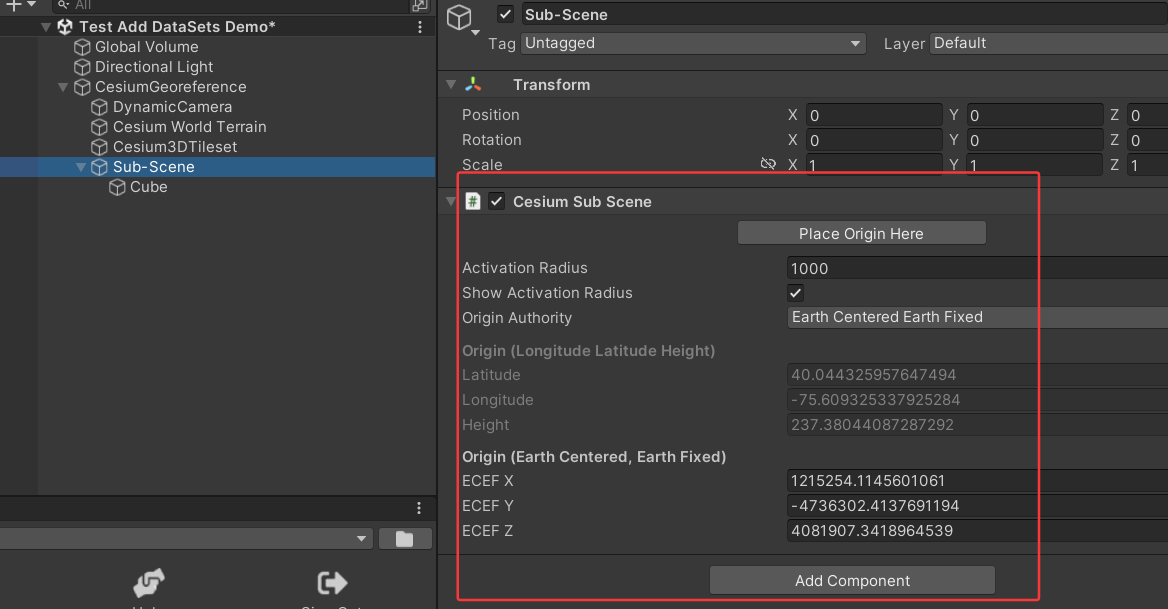Image resolution: width=1168 pixels, height=609 pixels.
Task: Click the Cube object icon
Action: 117,188
